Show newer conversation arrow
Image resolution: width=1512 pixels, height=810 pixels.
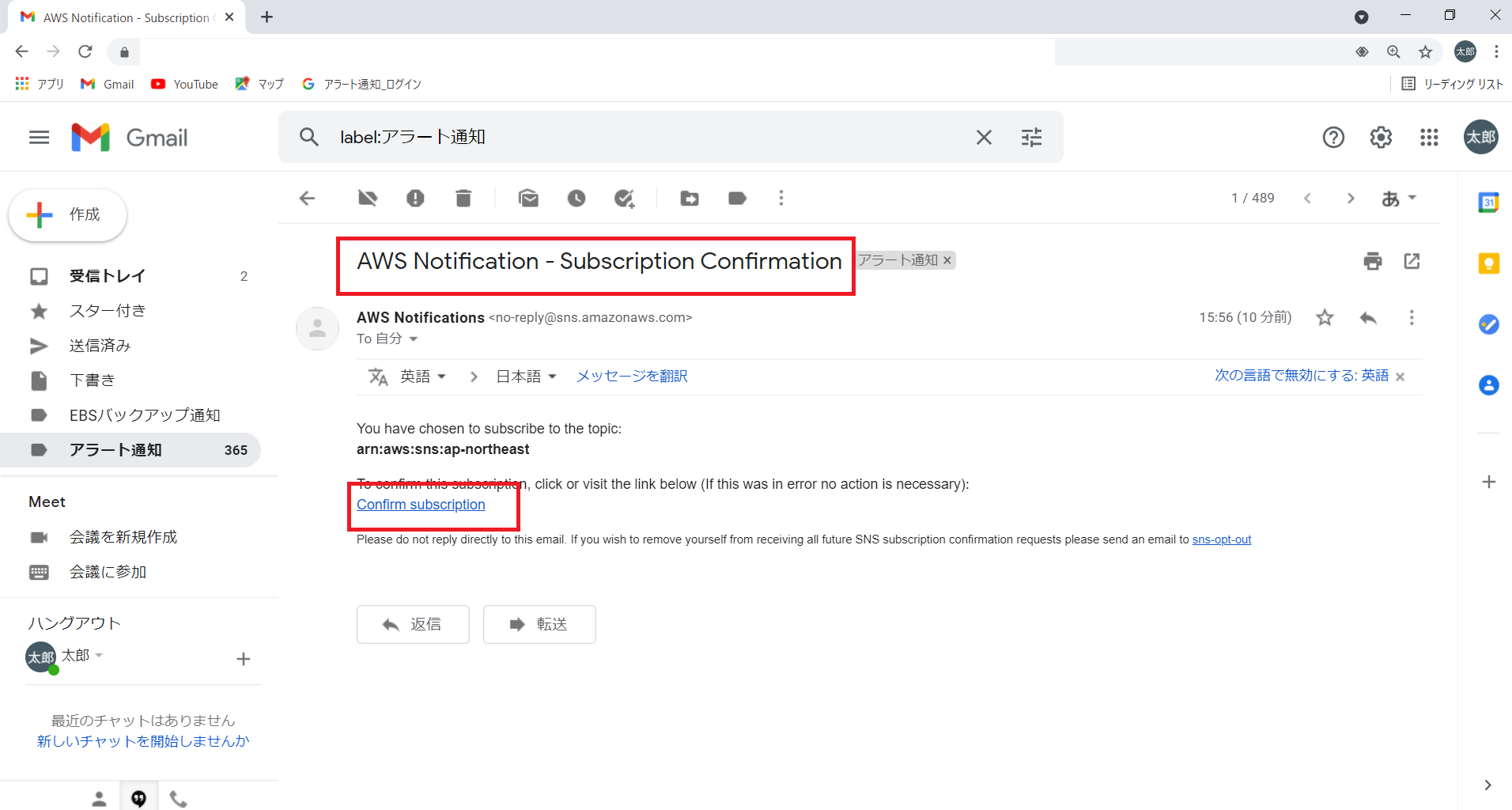coord(1307,198)
